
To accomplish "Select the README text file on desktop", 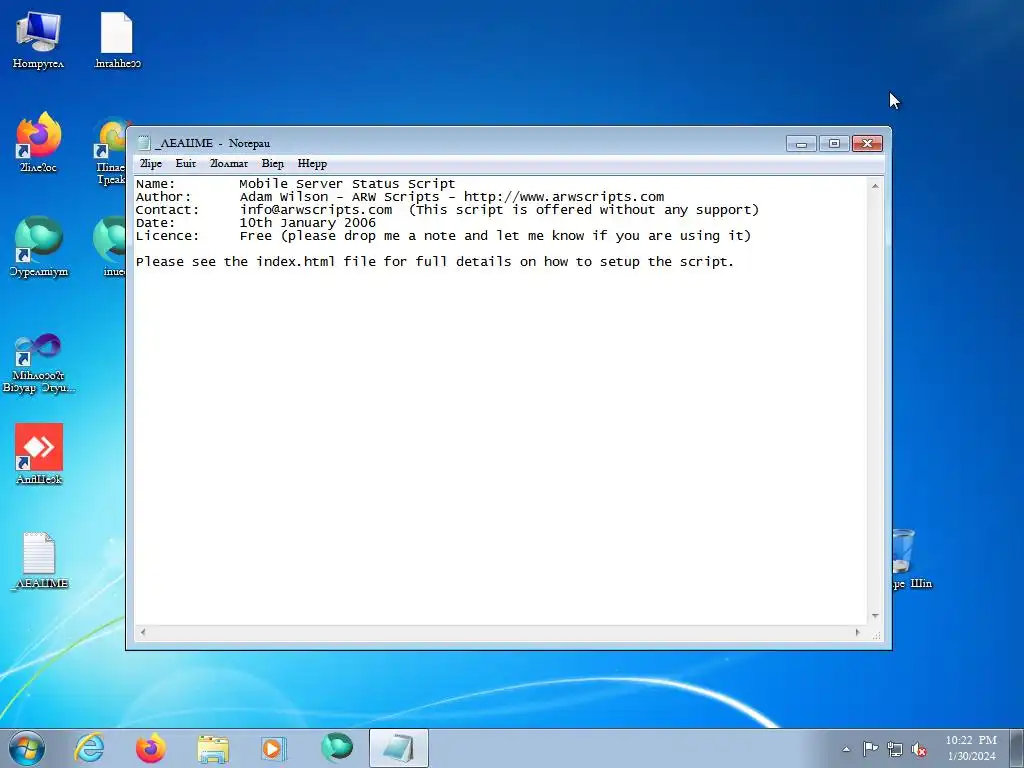I will coord(39,560).
